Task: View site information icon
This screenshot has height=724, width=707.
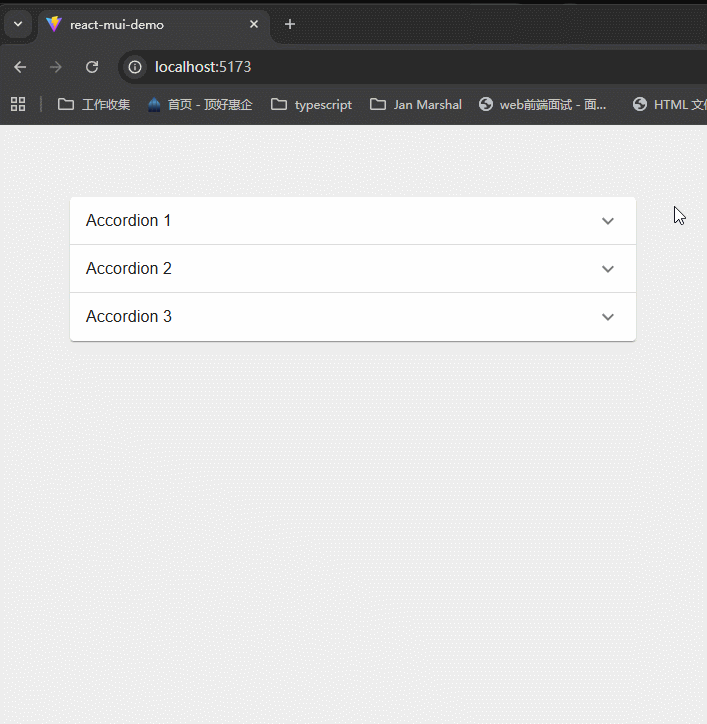Action: pos(135,67)
